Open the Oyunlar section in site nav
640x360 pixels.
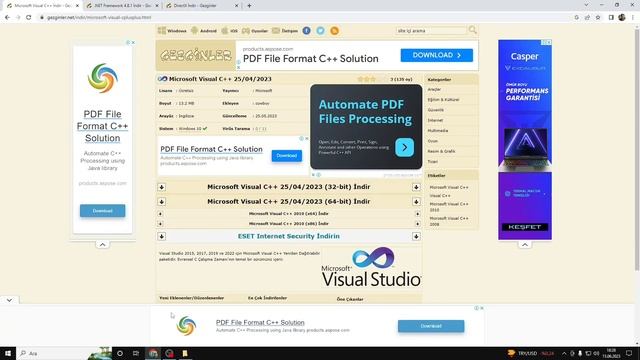click(255, 31)
